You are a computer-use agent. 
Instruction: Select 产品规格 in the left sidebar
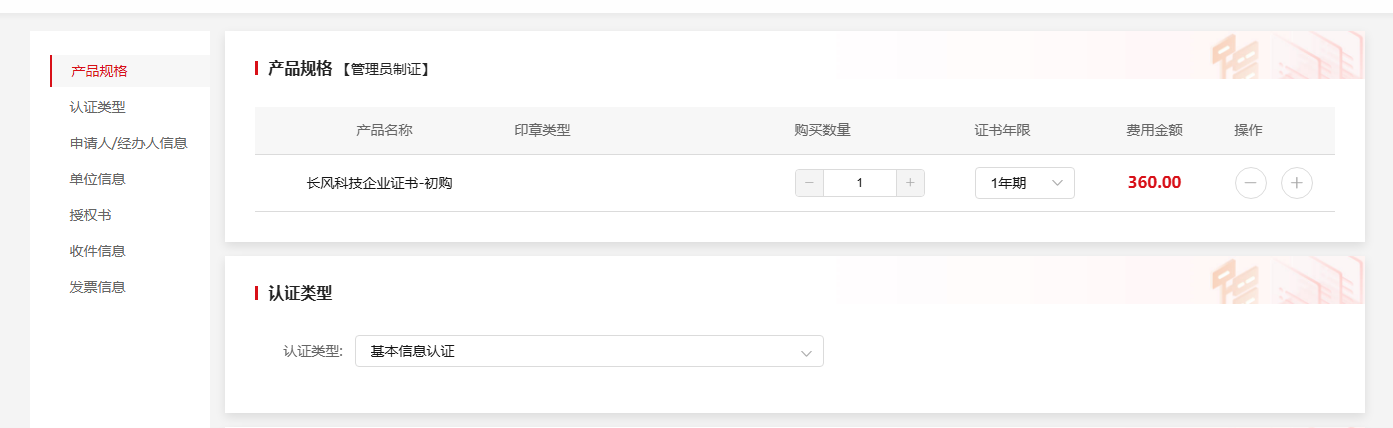click(99, 71)
